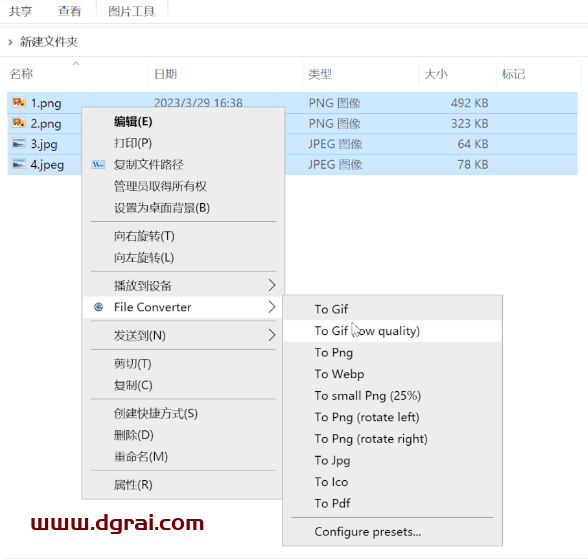Expand the File Converter submenu arrow

pos(272,307)
